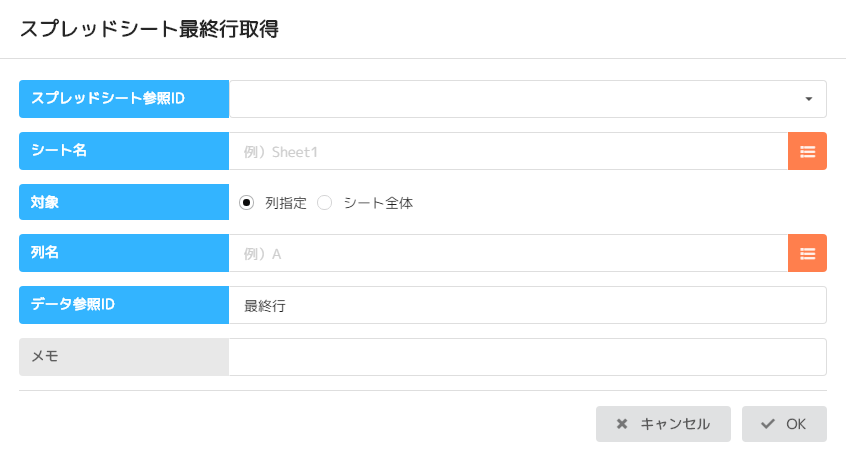Click the checkmark icon on OK
This screenshot has height=463, width=846.
[x=768, y=424]
